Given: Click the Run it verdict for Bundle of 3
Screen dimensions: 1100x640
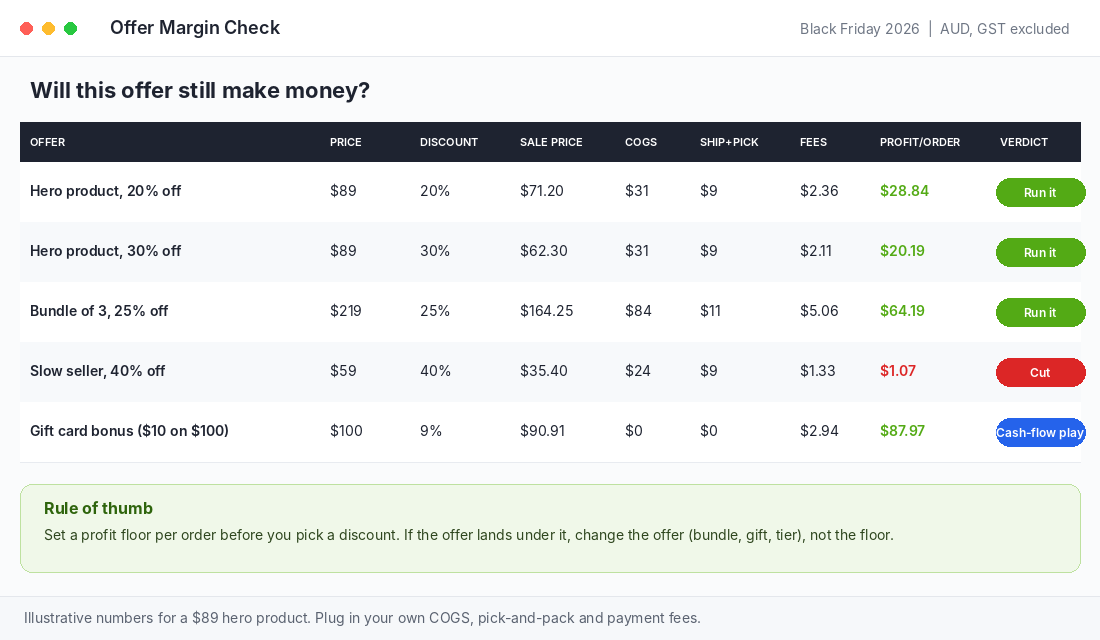Looking at the screenshot, I should (1040, 312).
